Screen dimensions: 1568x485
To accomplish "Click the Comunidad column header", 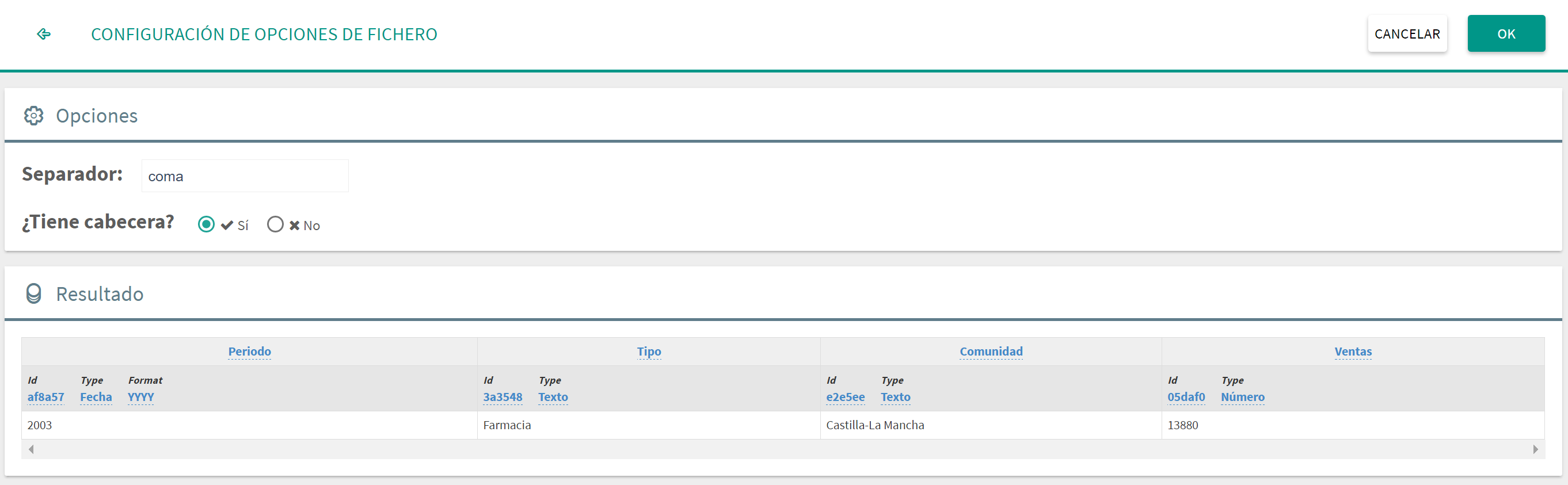I will [990, 351].
